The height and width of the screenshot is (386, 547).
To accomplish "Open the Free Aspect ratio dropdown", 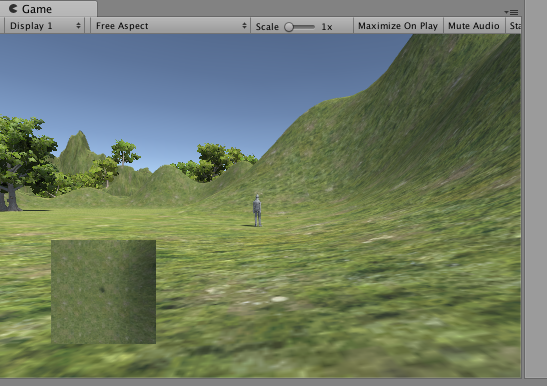I will 171,26.
